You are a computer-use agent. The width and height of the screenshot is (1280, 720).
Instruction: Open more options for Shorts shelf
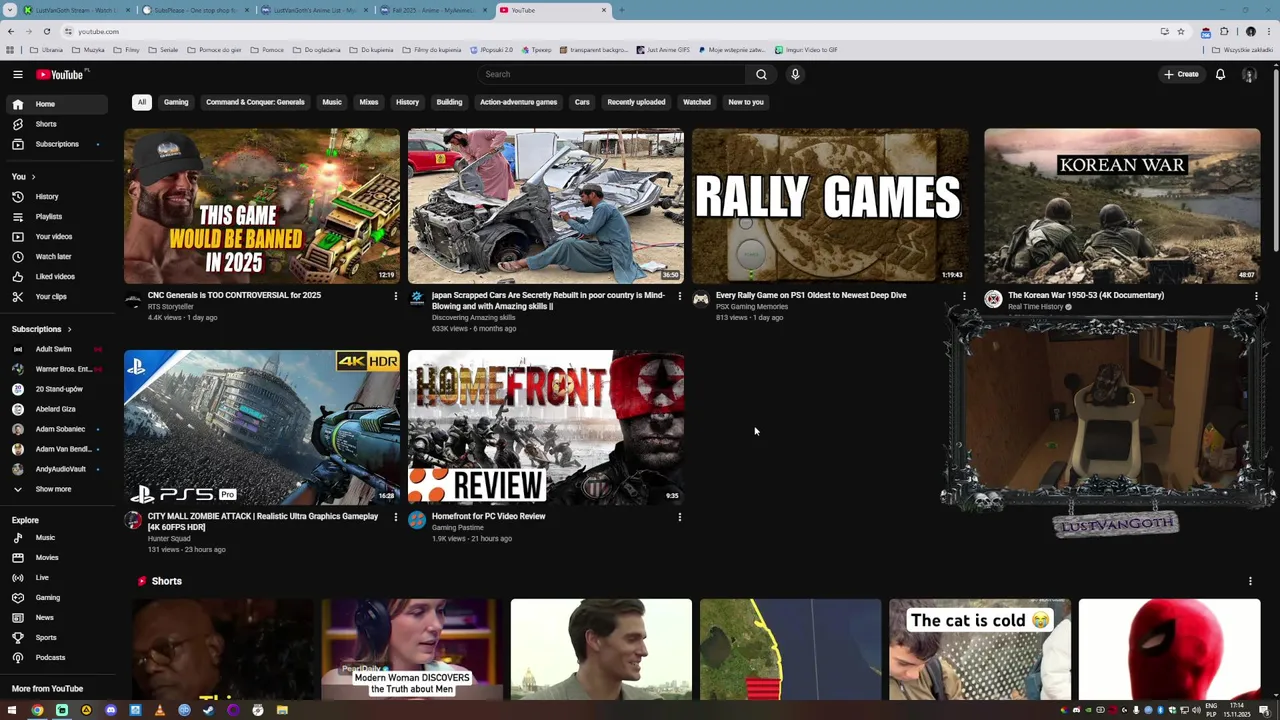coord(1250,581)
